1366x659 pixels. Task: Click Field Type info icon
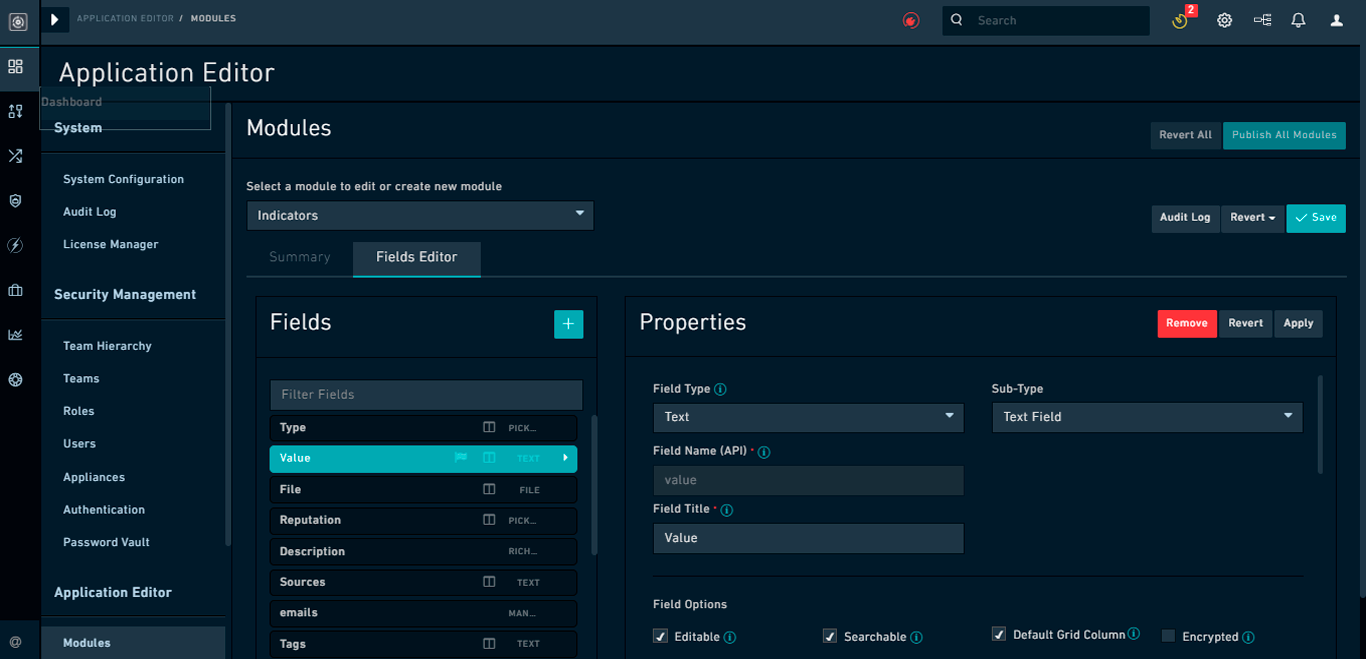tap(721, 390)
